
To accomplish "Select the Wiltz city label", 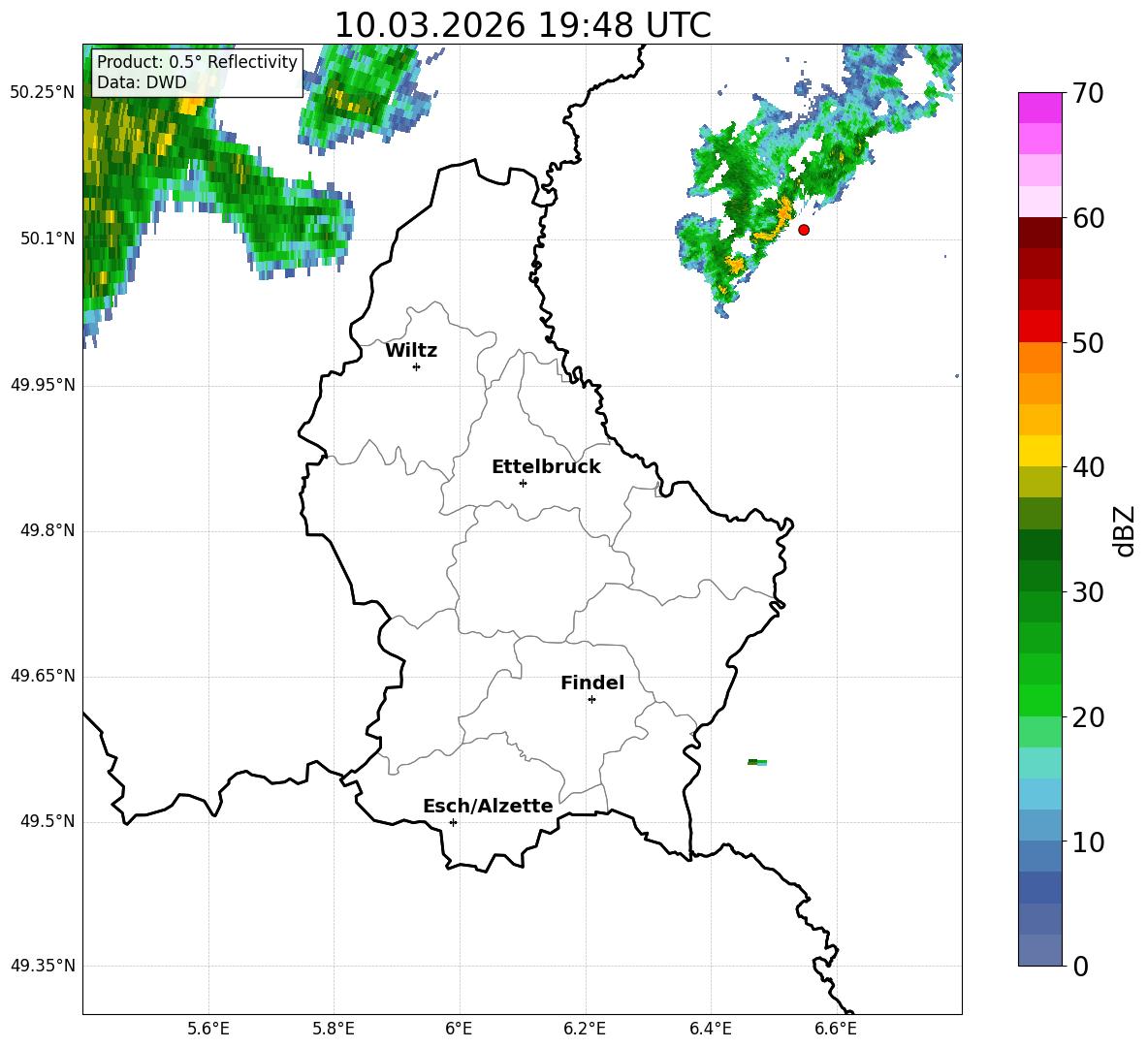I will click(411, 351).
